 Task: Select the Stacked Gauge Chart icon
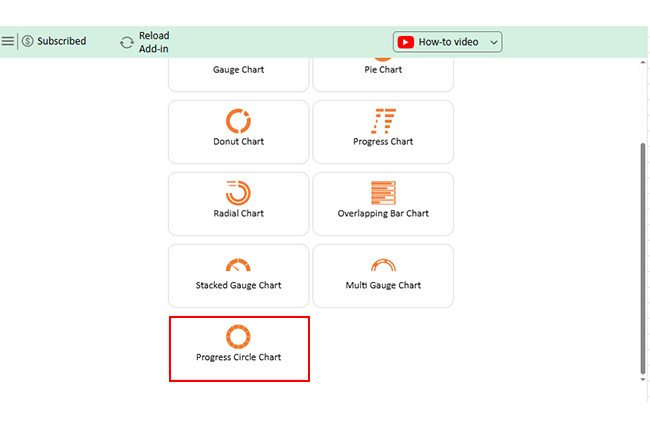coord(238,265)
